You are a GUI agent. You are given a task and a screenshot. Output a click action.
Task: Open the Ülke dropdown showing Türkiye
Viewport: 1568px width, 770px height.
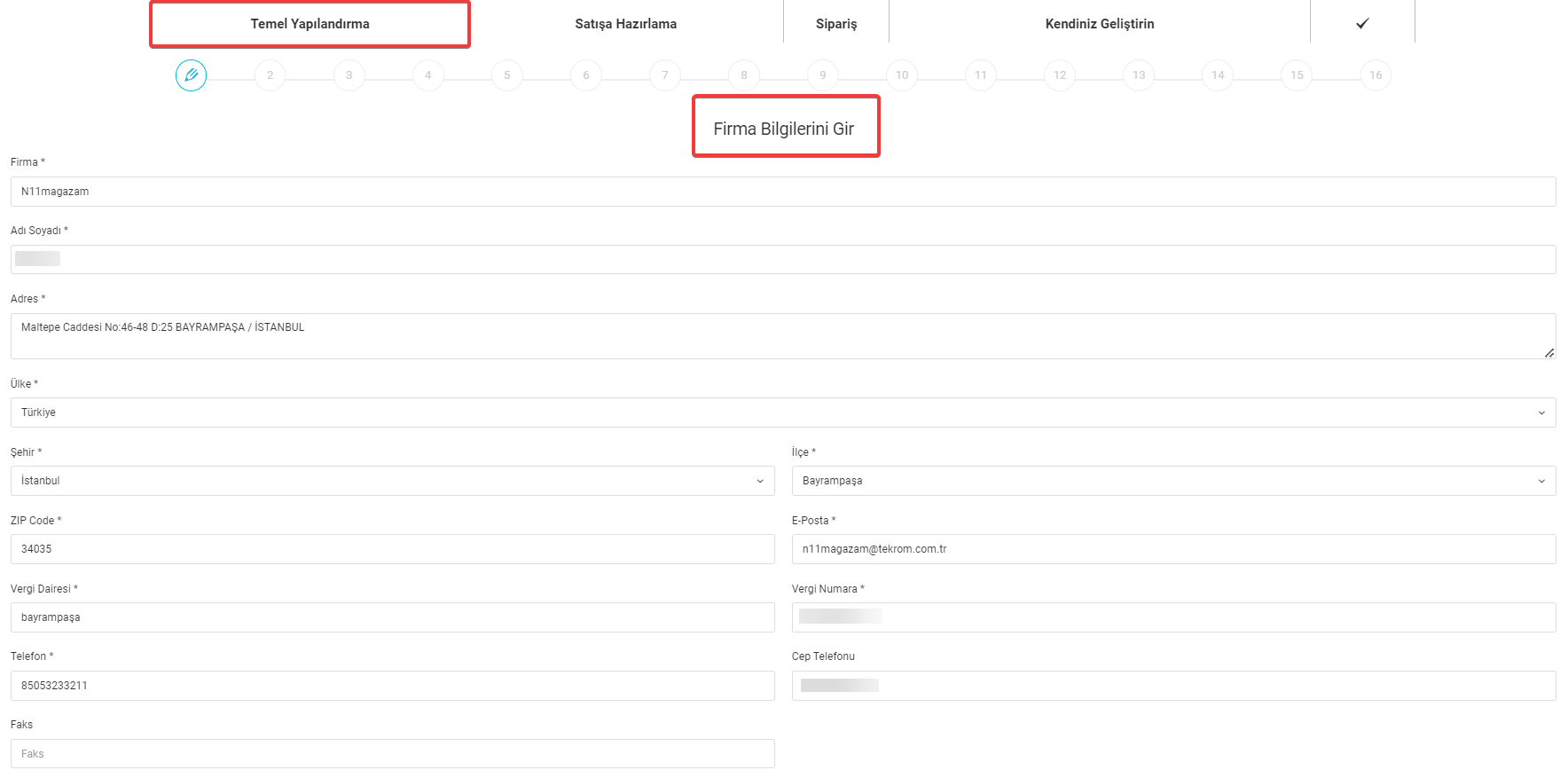click(x=783, y=412)
